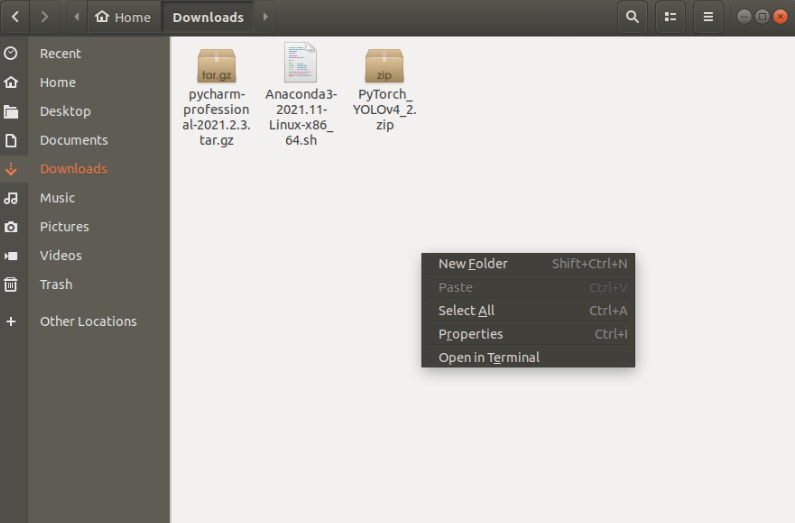The image size is (795, 523).
Task: Maximize the file manager window
Action: [762, 17]
